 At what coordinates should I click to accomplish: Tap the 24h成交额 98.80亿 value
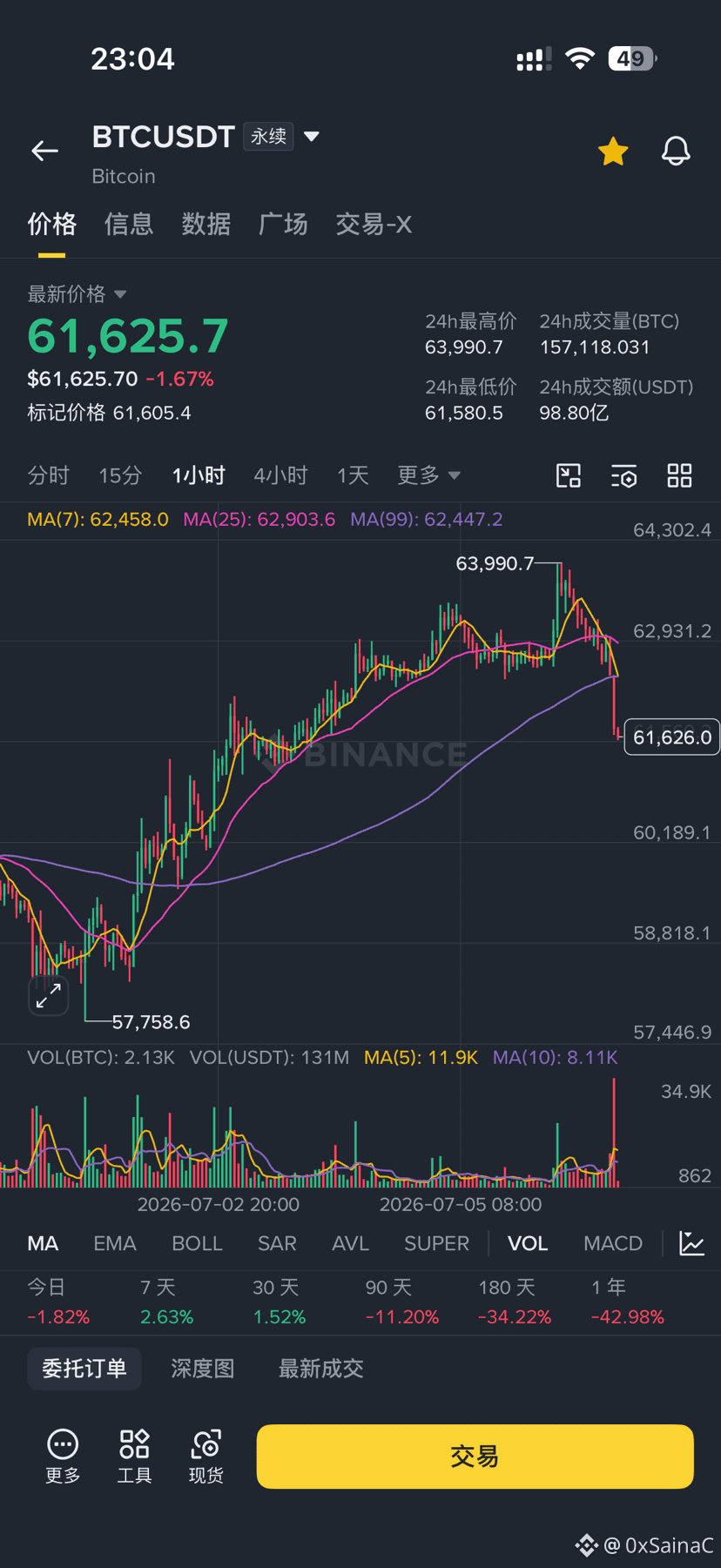click(x=574, y=413)
